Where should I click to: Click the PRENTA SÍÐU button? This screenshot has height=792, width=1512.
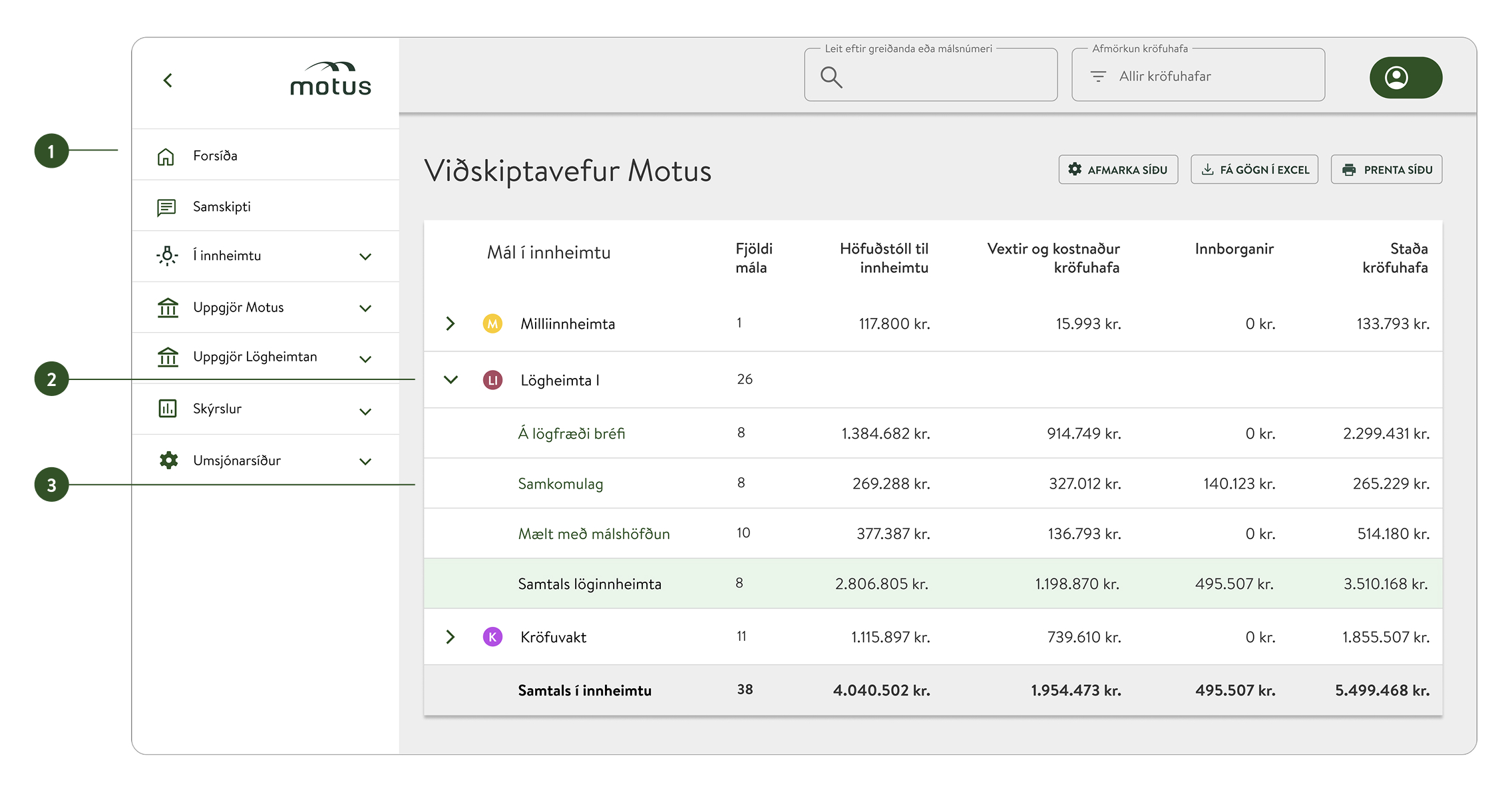pyautogui.click(x=1386, y=169)
